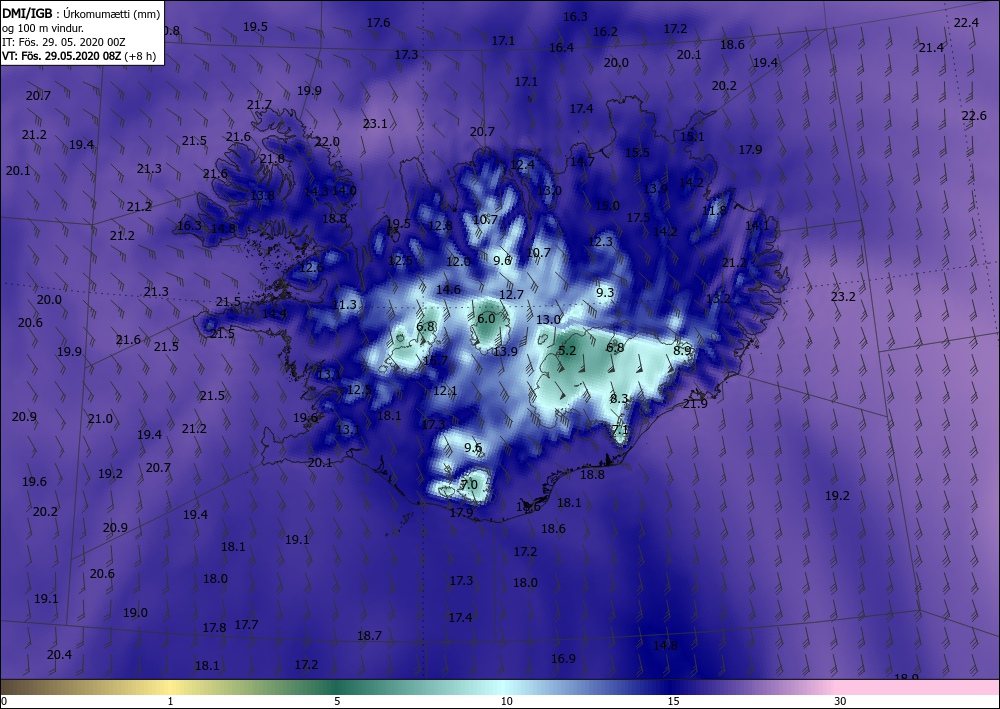
Task: Click the map value 12.7
Action: (511, 295)
